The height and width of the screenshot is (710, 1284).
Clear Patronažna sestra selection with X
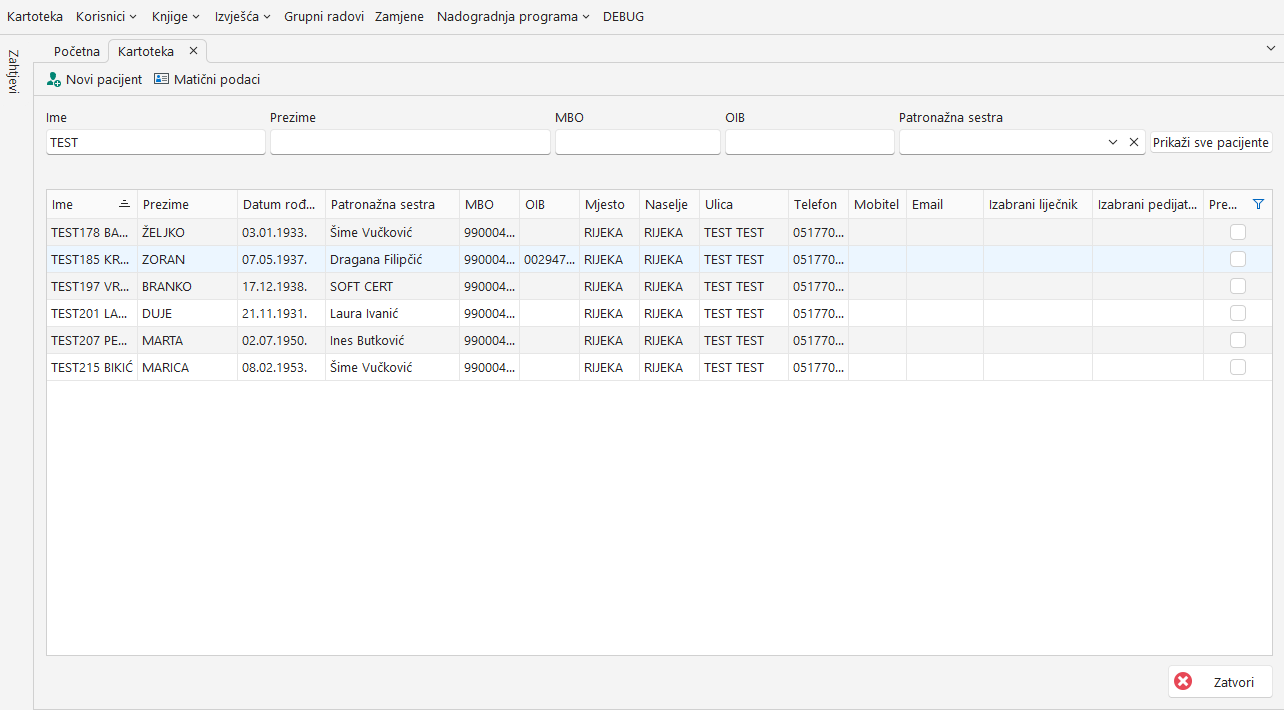[x=1134, y=143]
